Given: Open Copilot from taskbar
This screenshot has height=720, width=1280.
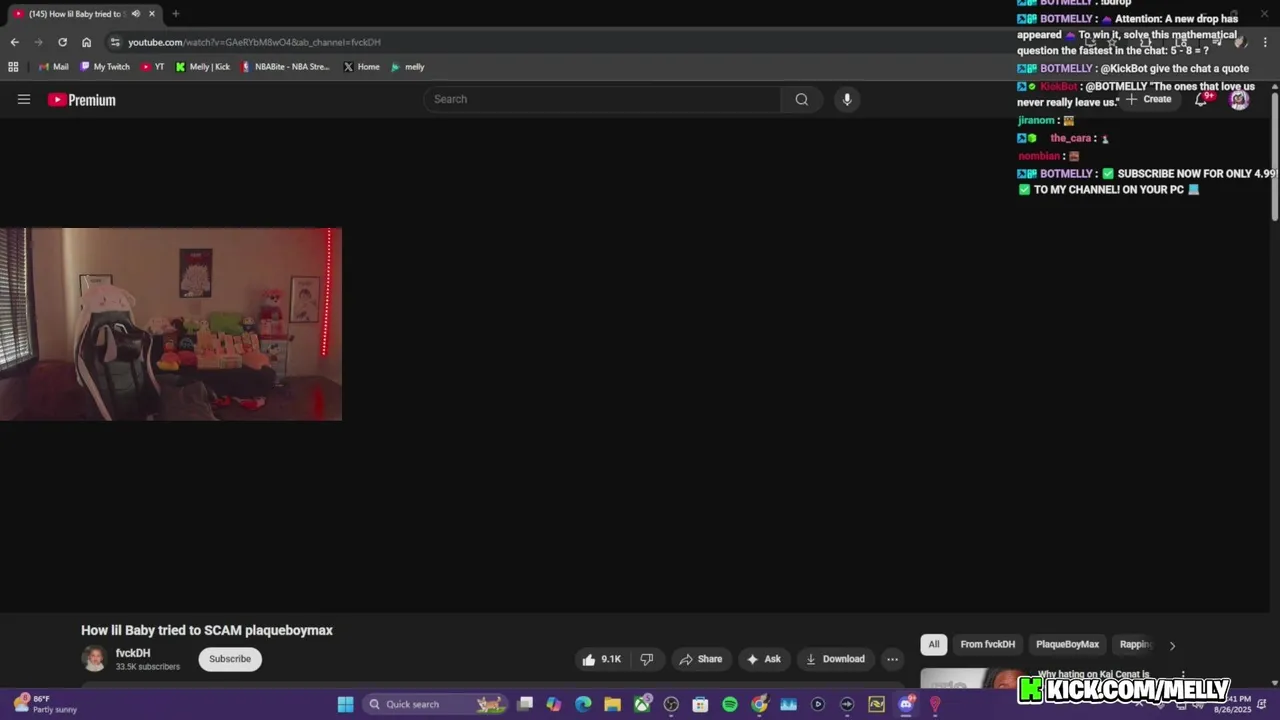Looking at the screenshot, I should click(554, 704).
